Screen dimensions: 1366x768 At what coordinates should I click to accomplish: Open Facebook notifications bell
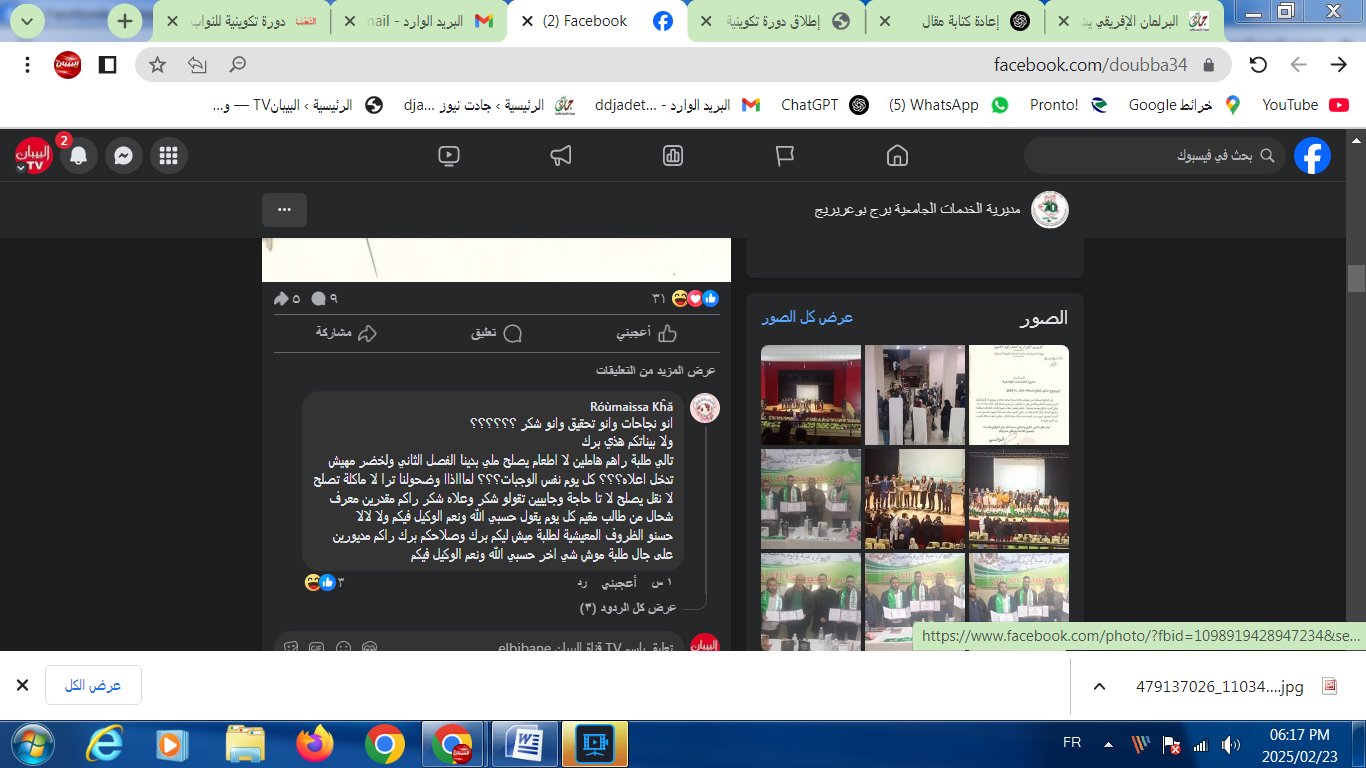(78, 156)
